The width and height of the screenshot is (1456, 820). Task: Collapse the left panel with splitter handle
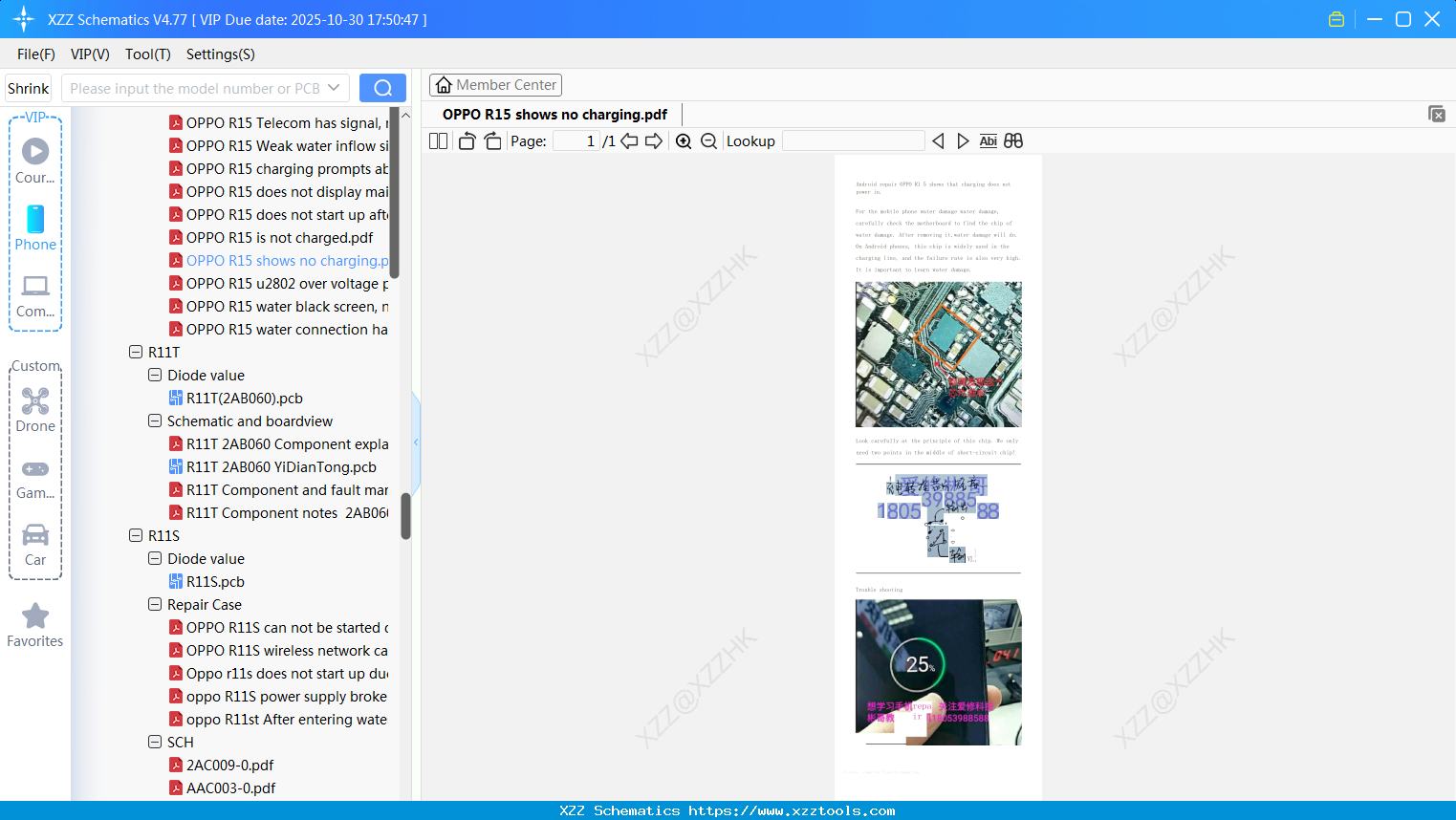coord(416,442)
